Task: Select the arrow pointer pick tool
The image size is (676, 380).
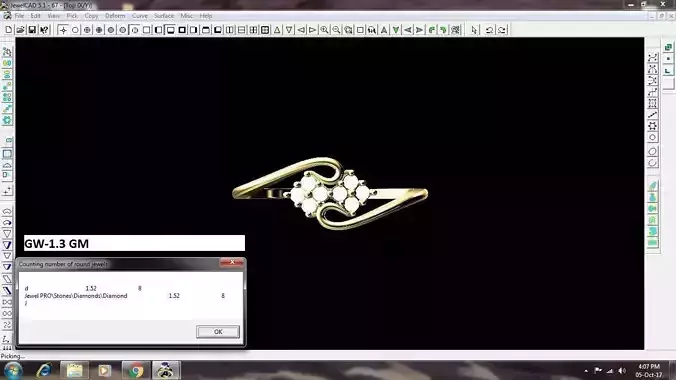Action: click(x=475, y=30)
